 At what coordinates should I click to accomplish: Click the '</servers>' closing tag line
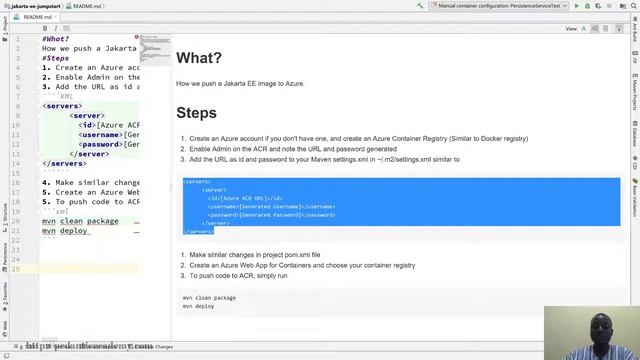point(64,164)
